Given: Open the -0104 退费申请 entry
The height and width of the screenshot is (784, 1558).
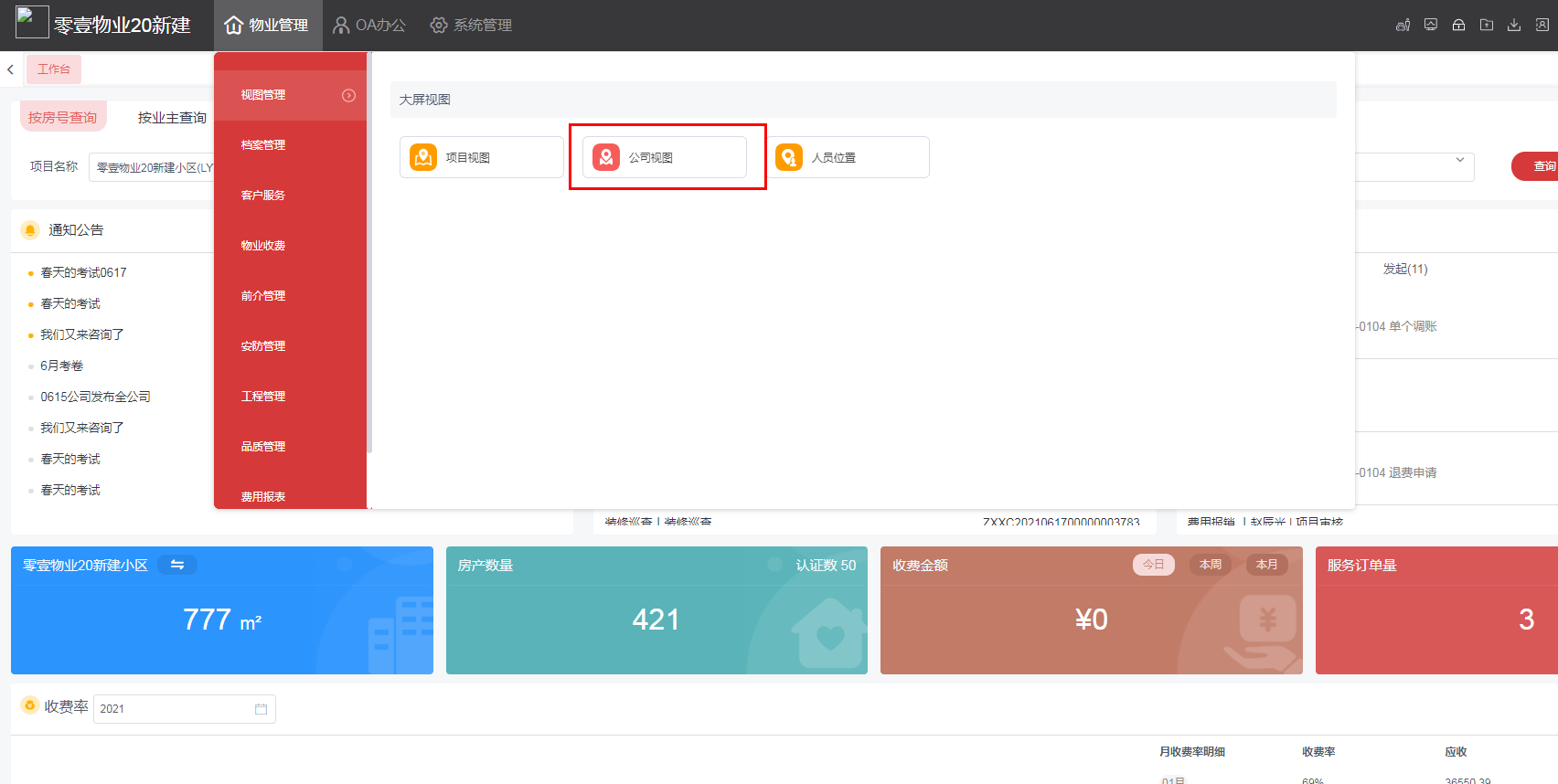Looking at the screenshot, I should pyautogui.click(x=1396, y=472).
